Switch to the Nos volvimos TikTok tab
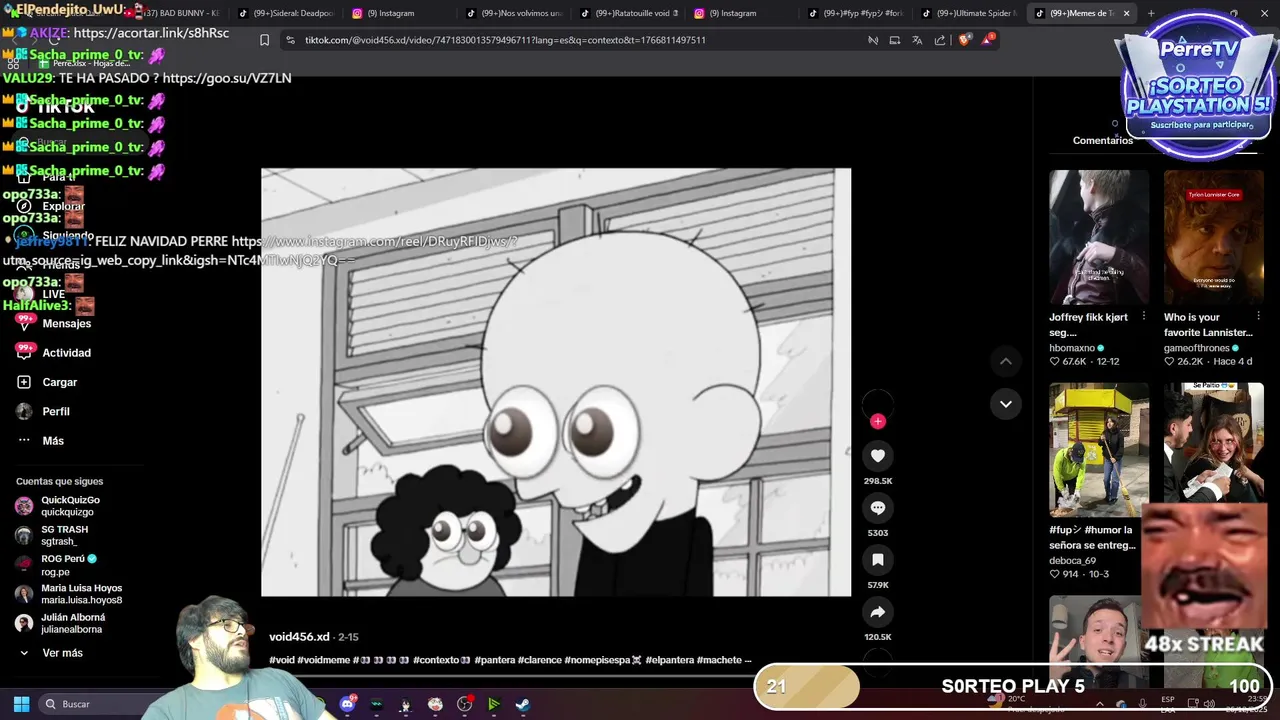1280x720 pixels. (x=515, y=13)
